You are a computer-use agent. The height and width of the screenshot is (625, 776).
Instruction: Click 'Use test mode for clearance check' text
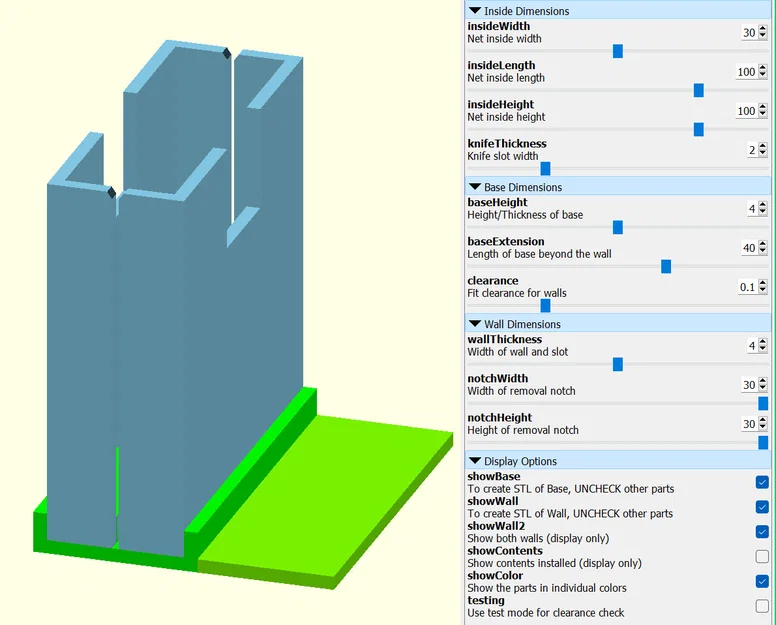(546, 613)
